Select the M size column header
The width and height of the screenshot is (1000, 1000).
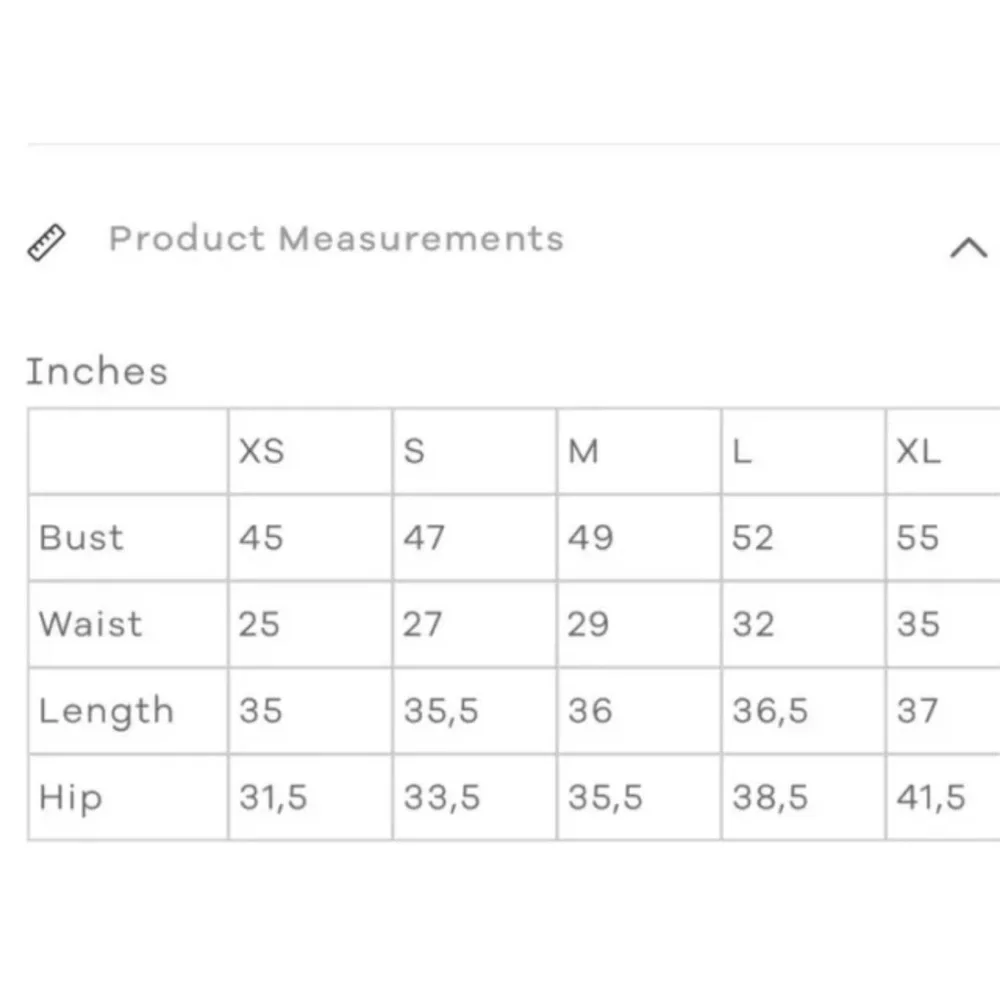tap(583, 452)
